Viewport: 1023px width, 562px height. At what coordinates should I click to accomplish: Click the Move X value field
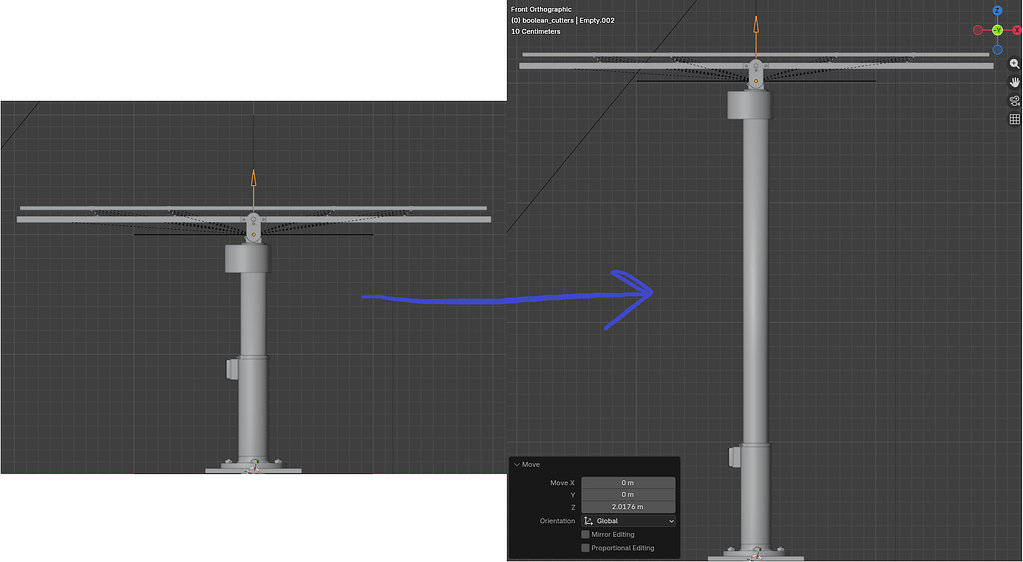pos(628,483)
